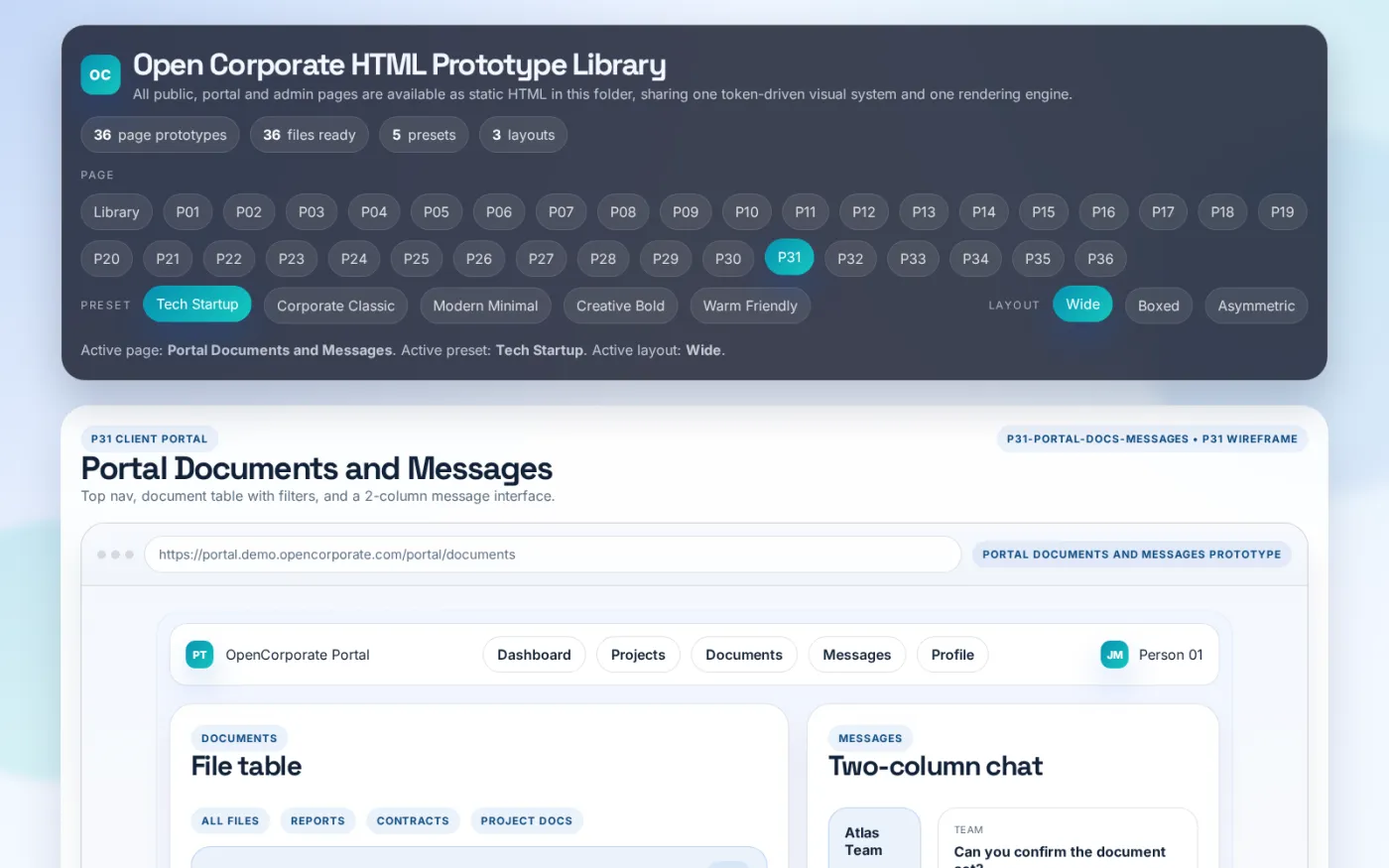Screen dimensions: 1389x868
Task: Click the active P31 page pill
Action: pyautogui.click(x=790, y=257)
